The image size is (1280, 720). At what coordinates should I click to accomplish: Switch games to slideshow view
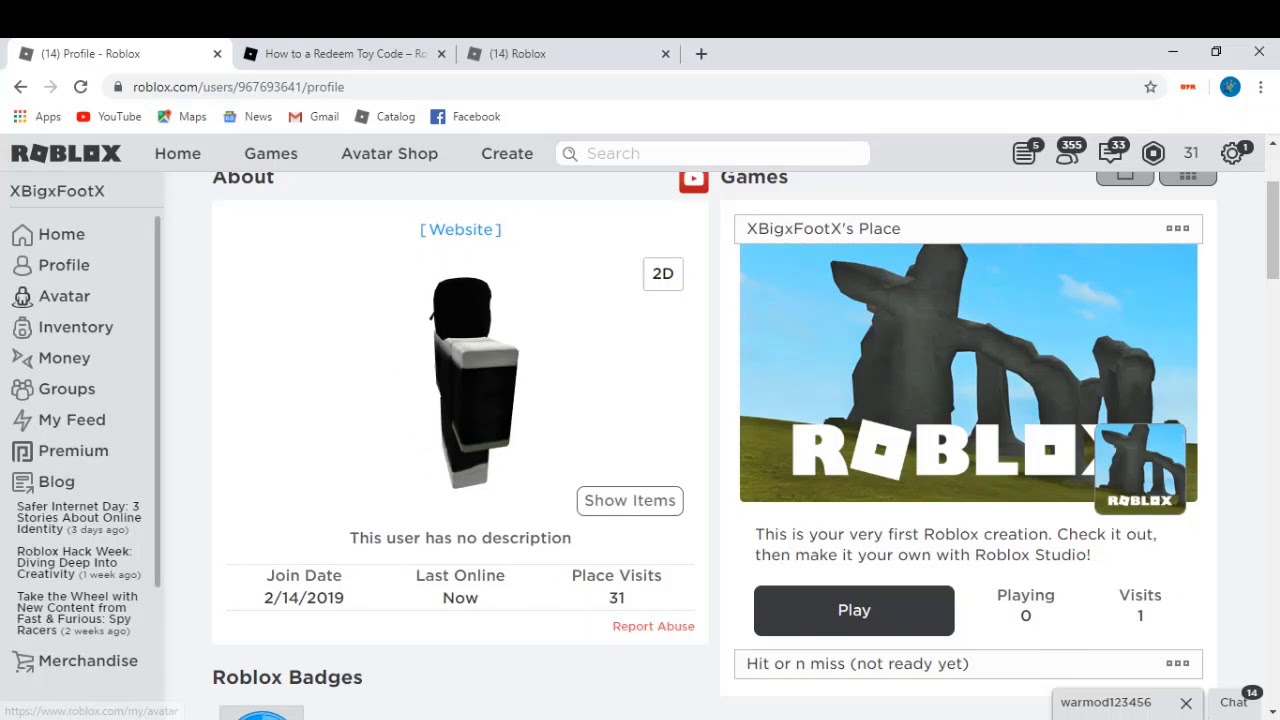[1125, 177]
